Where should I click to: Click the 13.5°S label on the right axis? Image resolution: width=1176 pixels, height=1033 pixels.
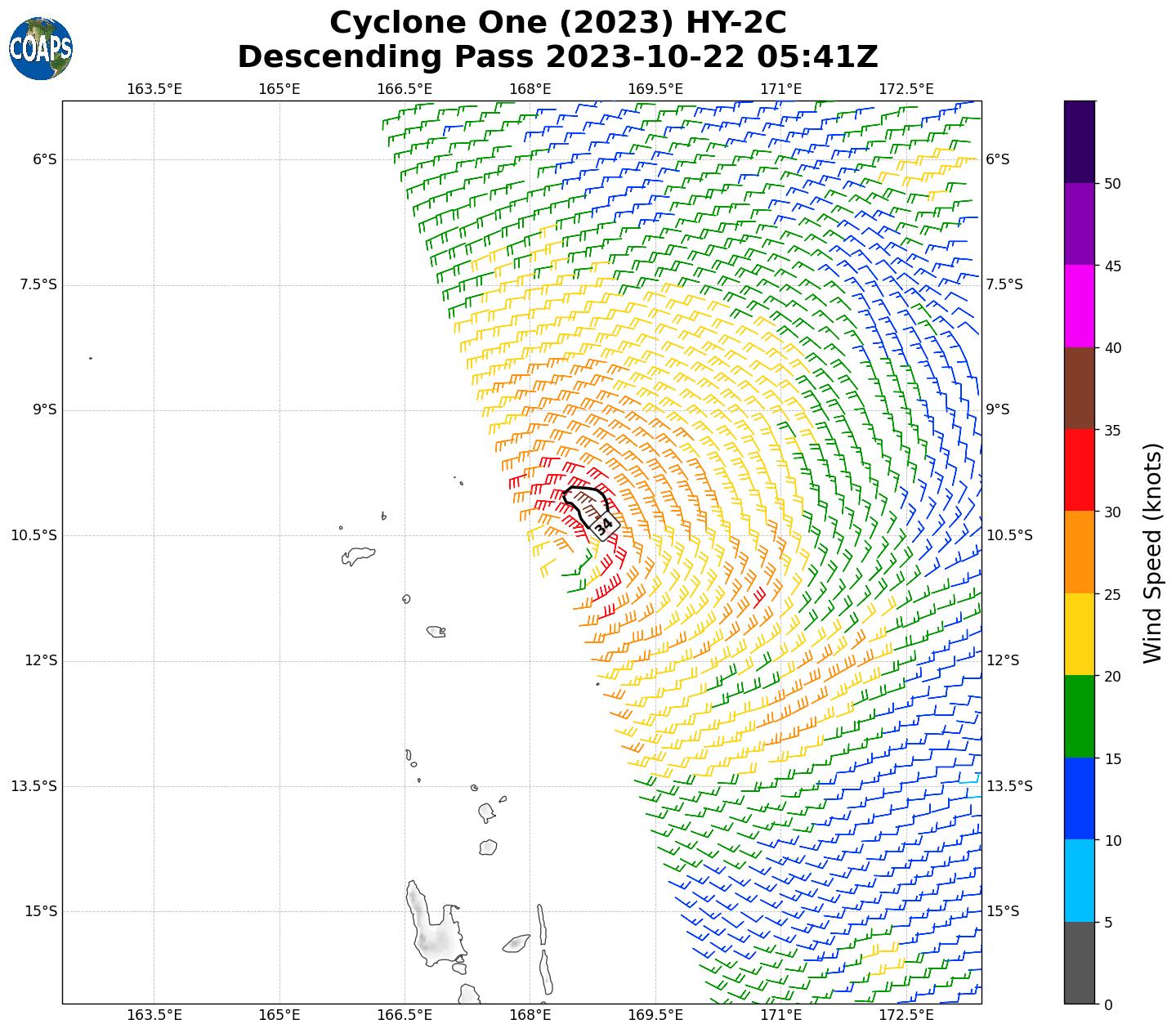click(1009, 786)
